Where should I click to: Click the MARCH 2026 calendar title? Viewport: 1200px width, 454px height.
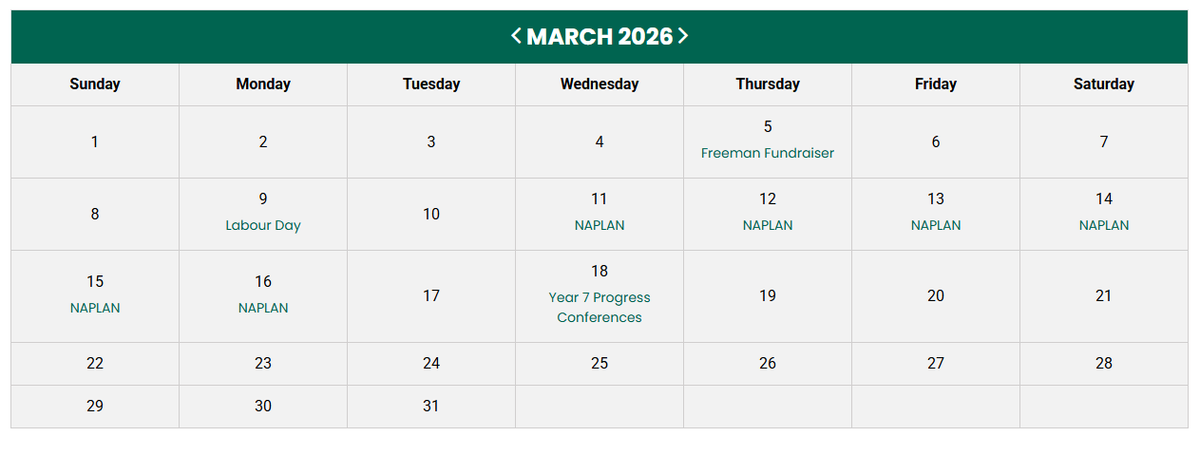(x=599, y=37)
